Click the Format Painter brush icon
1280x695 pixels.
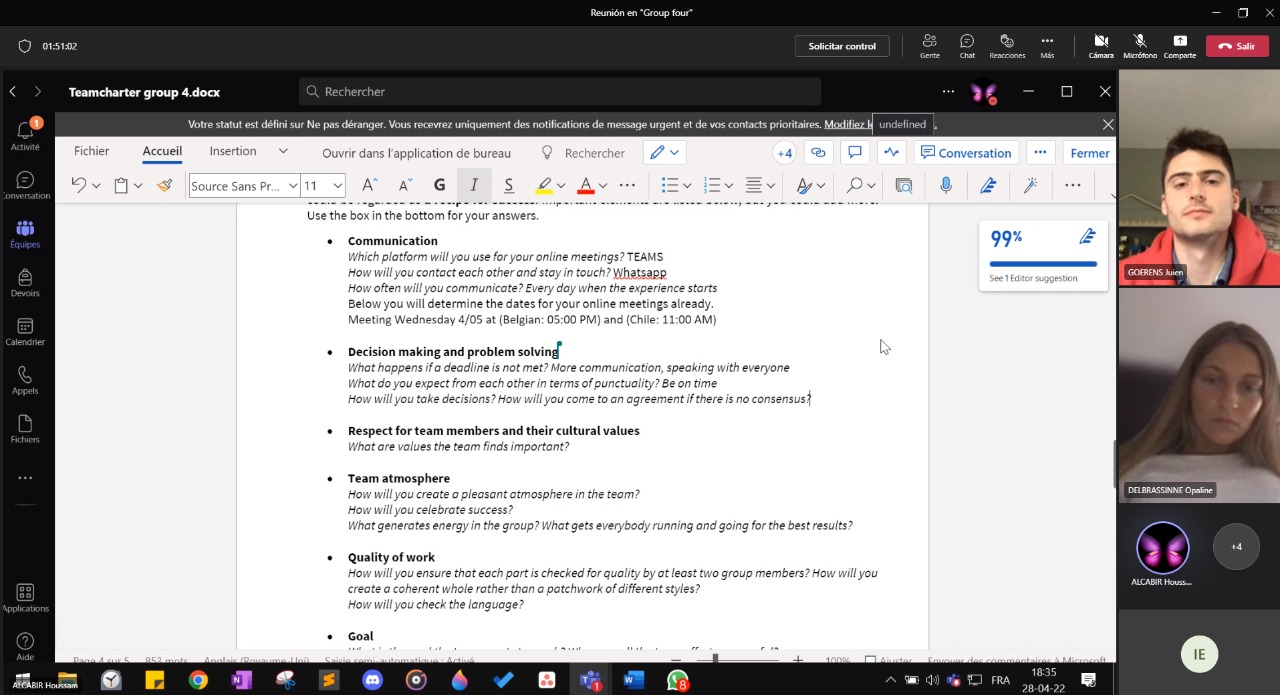(165, 185)
